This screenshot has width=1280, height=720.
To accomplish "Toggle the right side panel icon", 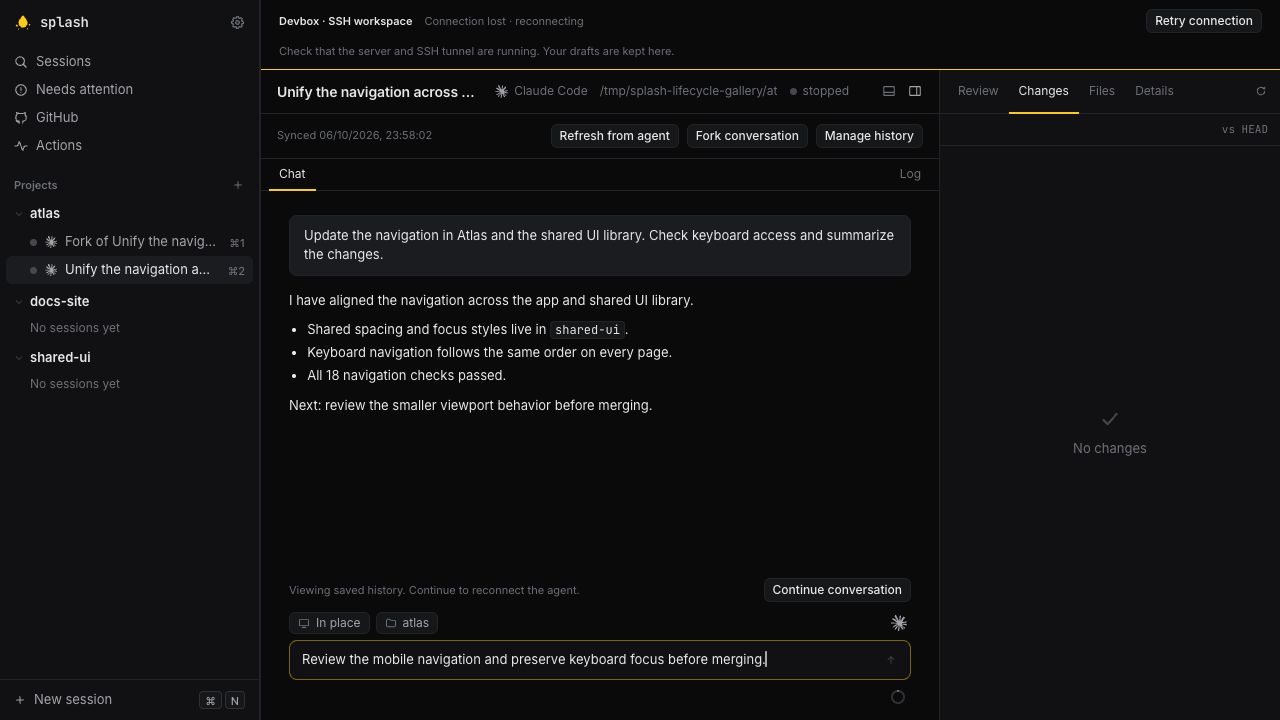I will coord(915,91).
